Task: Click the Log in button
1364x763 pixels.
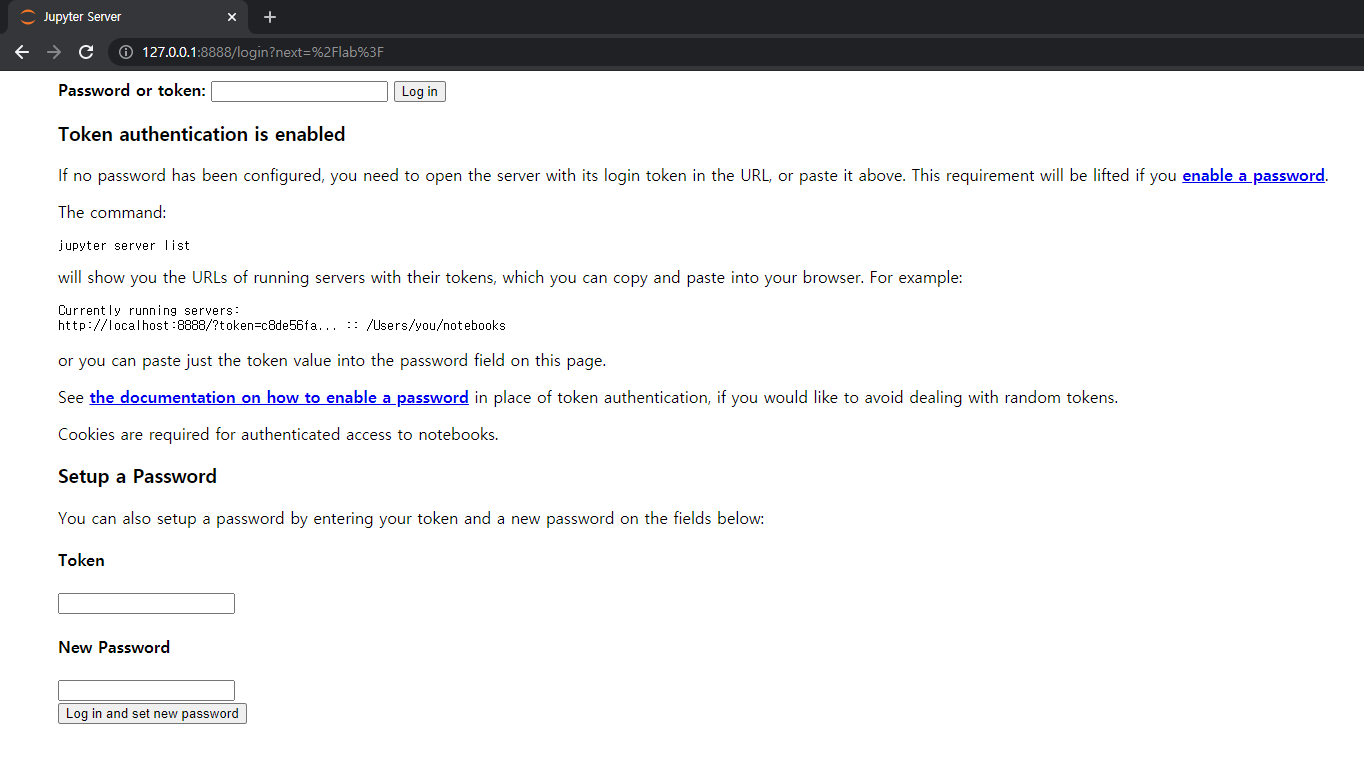Action: tap(420, 91)
